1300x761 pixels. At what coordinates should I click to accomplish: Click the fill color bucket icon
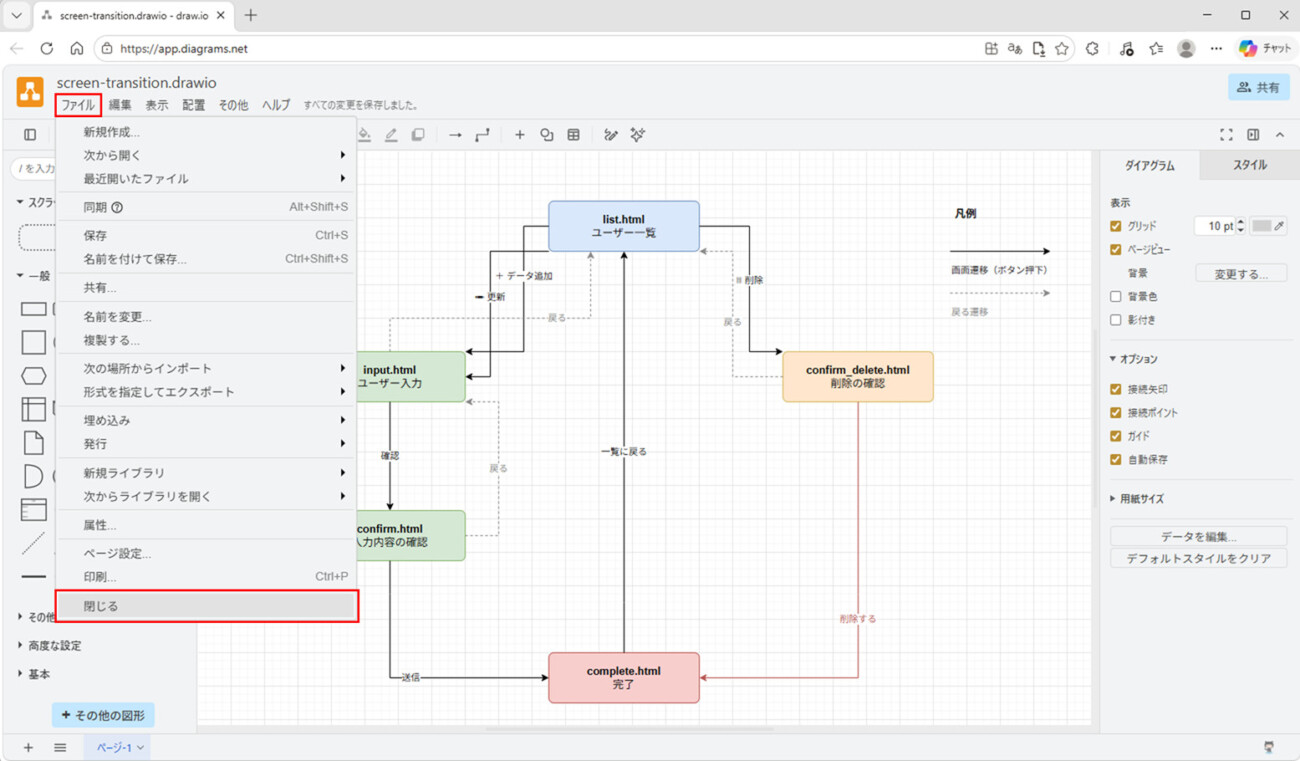pos(365,135)
